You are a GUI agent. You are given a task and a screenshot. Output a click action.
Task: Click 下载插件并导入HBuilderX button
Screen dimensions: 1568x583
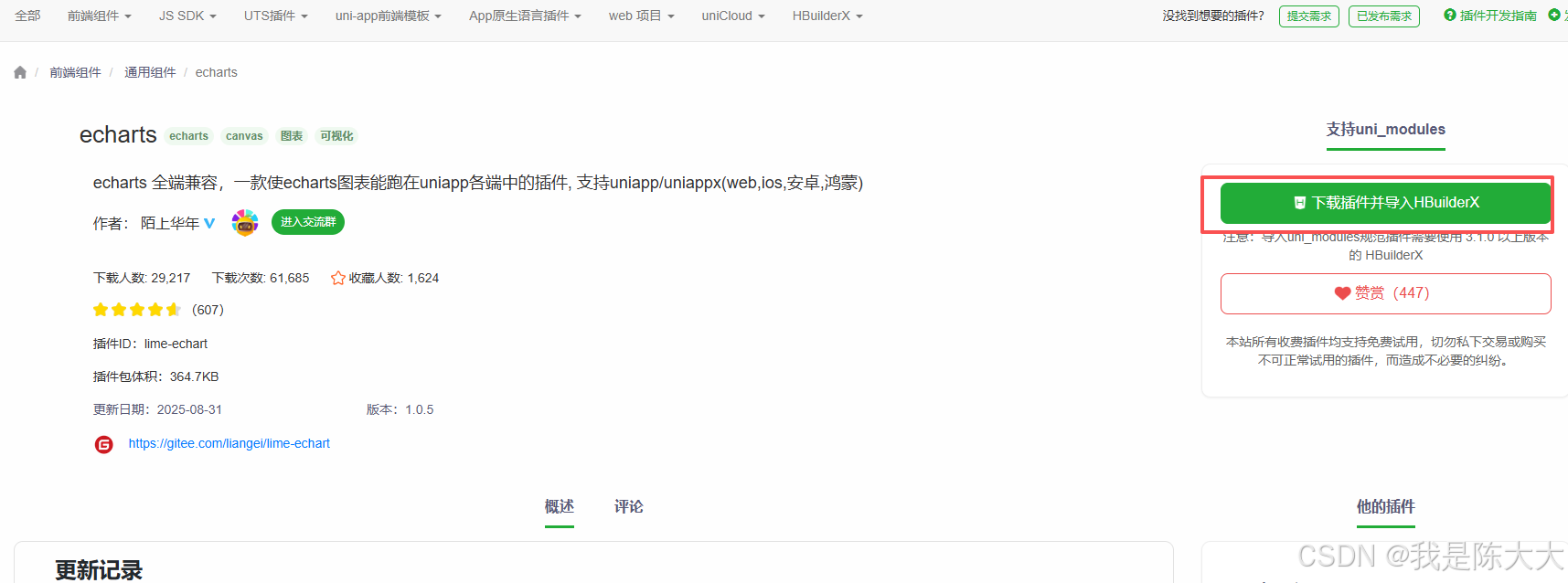pyautogui.click(x=1386, y=203)
